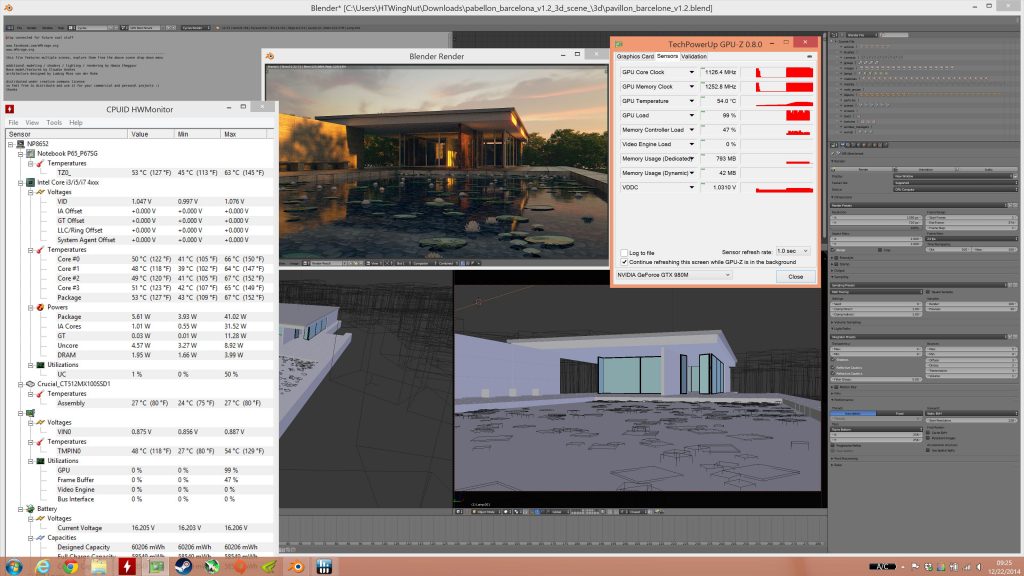Open the Video Engine Load dropdown

click(692, 144)
